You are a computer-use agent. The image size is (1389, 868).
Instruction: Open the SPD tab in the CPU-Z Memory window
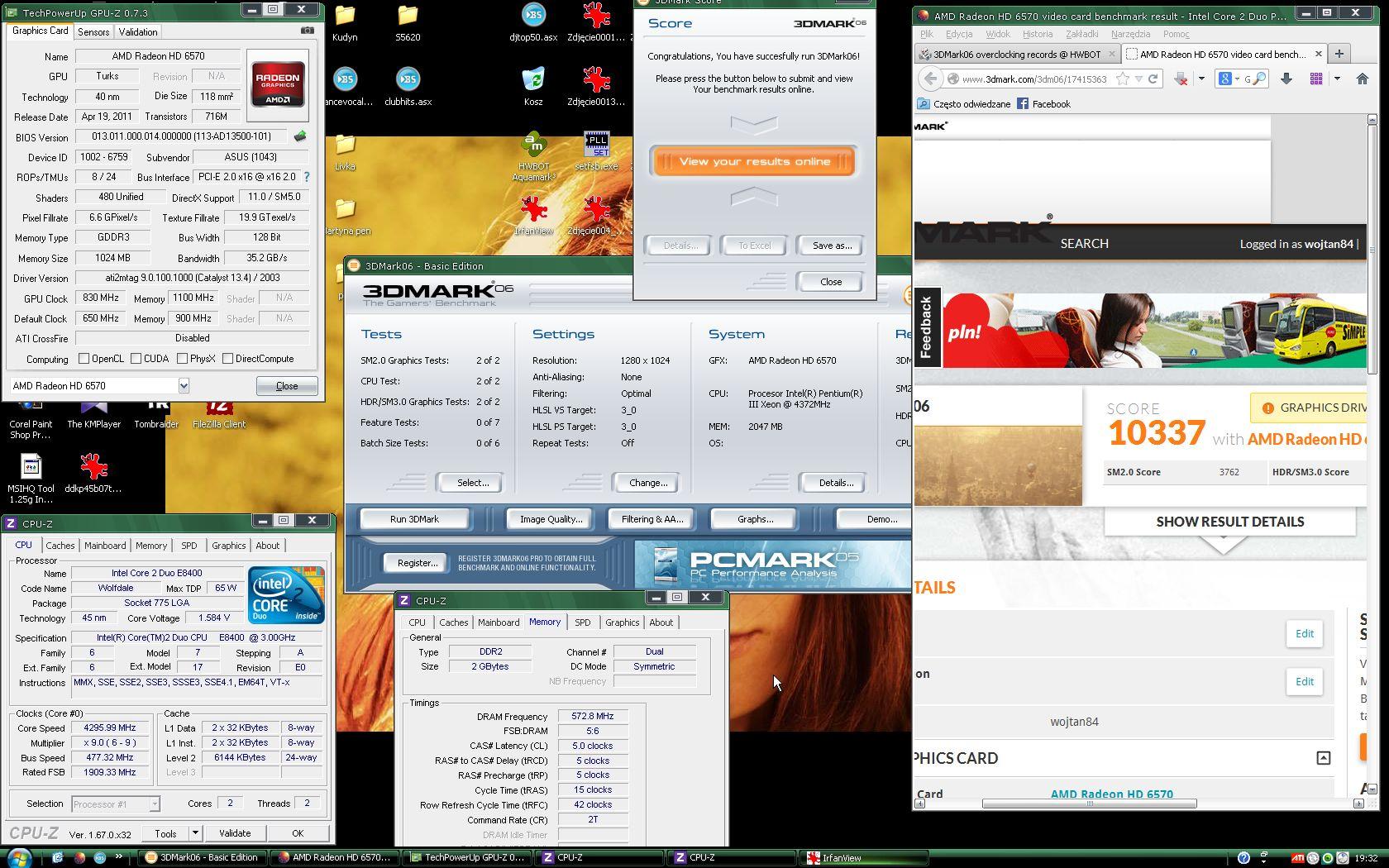click(583, 622)
